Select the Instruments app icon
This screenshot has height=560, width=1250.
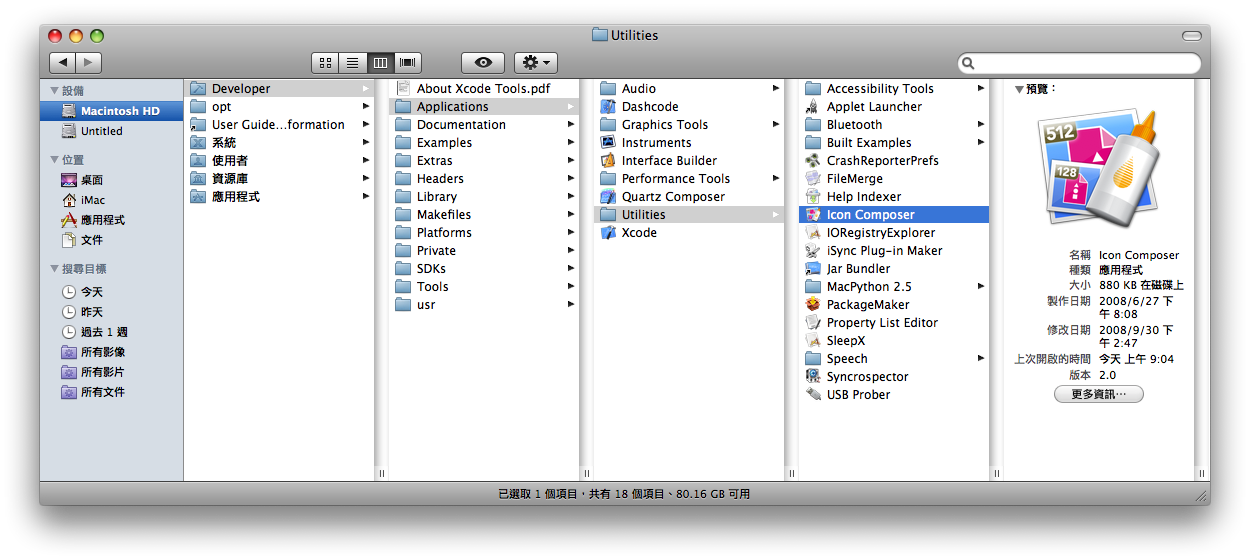608,143
